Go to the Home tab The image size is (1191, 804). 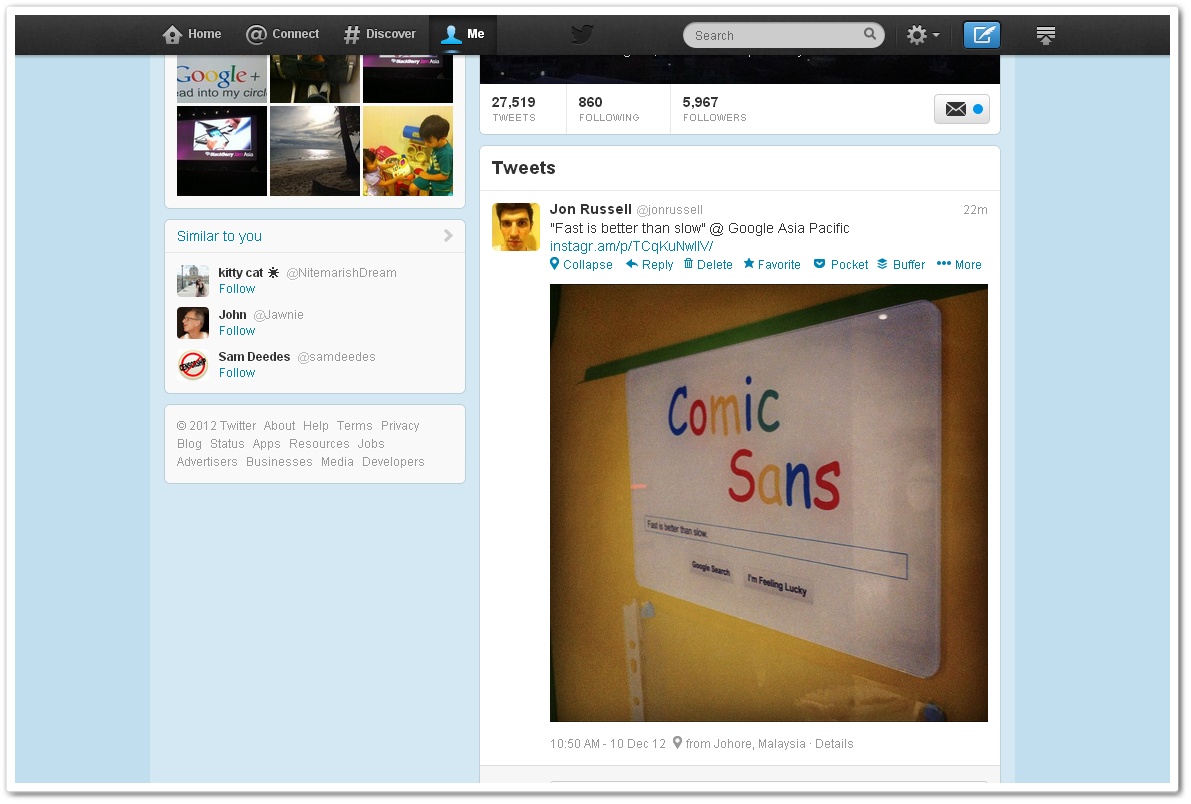click(192, 34)
